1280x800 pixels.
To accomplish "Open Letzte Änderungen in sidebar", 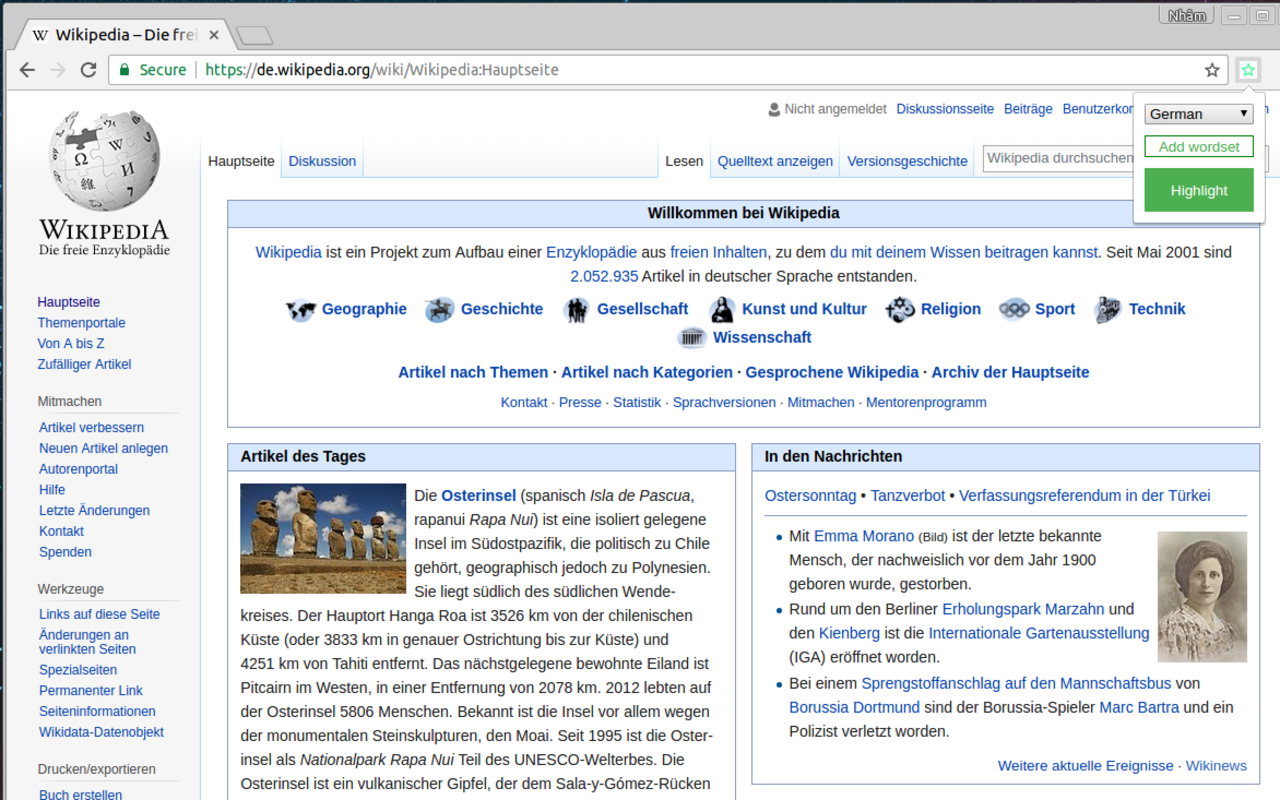I will point(94,511).
